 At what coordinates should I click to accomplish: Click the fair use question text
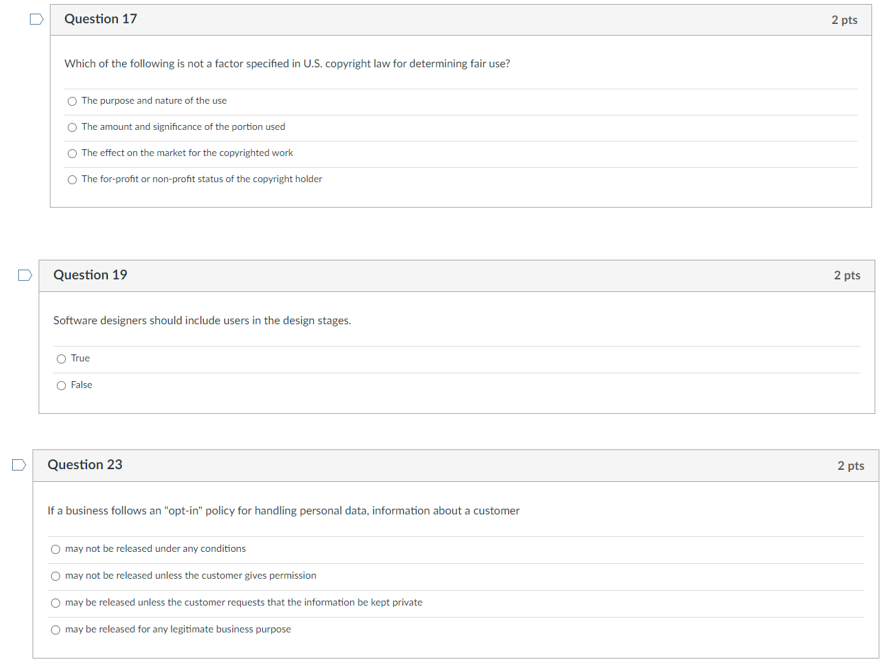point(287,63)
